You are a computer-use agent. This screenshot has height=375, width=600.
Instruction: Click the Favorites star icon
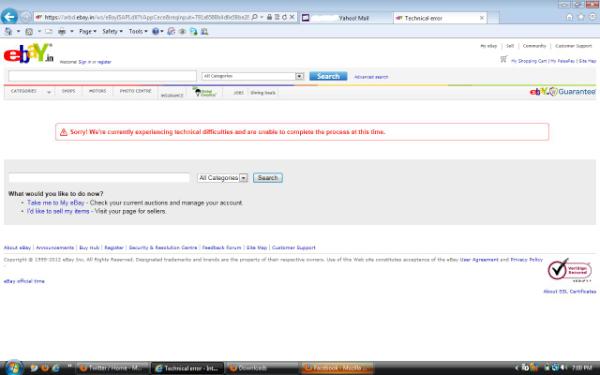pos(581,17)
